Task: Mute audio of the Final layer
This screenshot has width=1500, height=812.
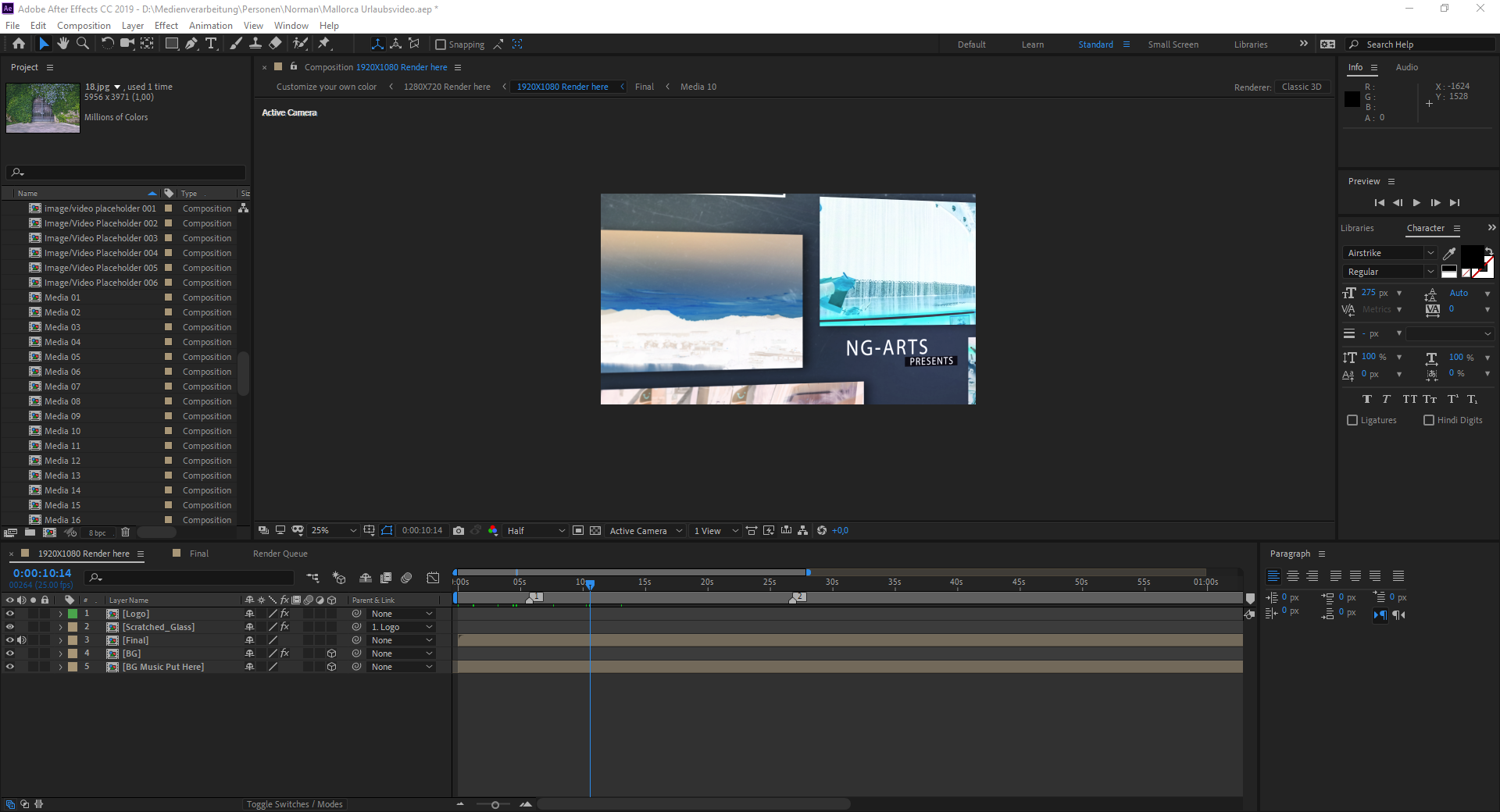Action: [x=22, y=640]
